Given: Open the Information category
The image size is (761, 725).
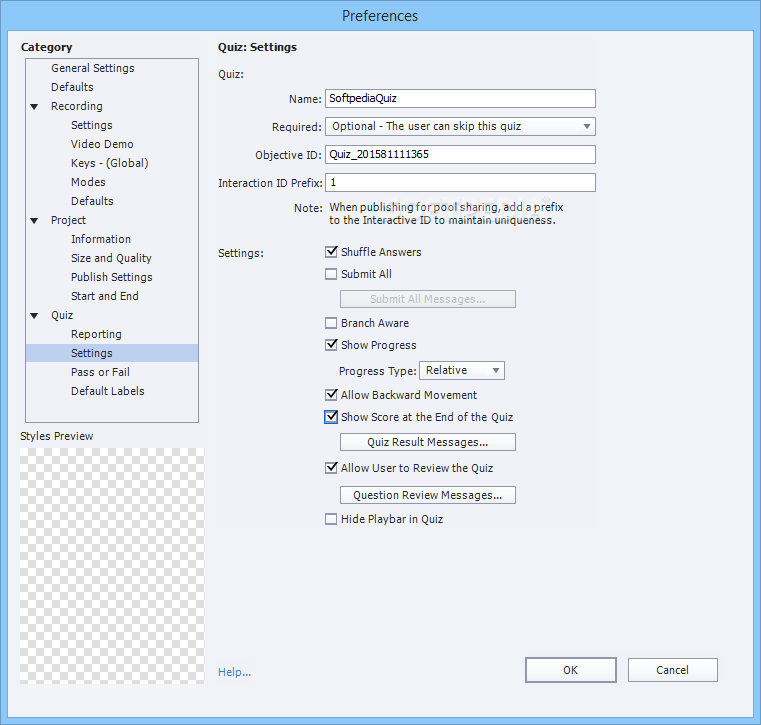Looking at the screenshot, I should coord(101,239).
